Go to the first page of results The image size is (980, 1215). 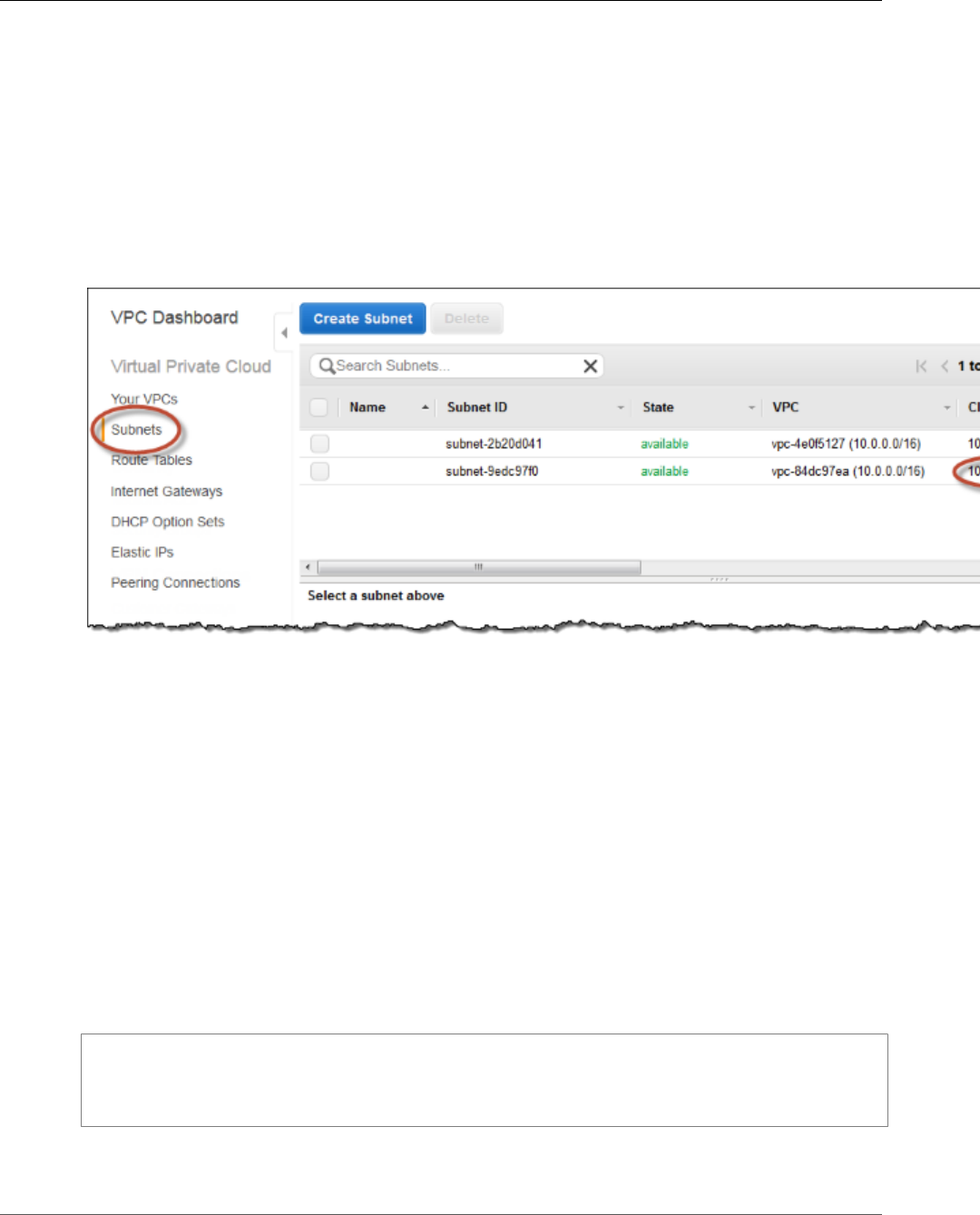pyautogui.click(x=921, y=366)
